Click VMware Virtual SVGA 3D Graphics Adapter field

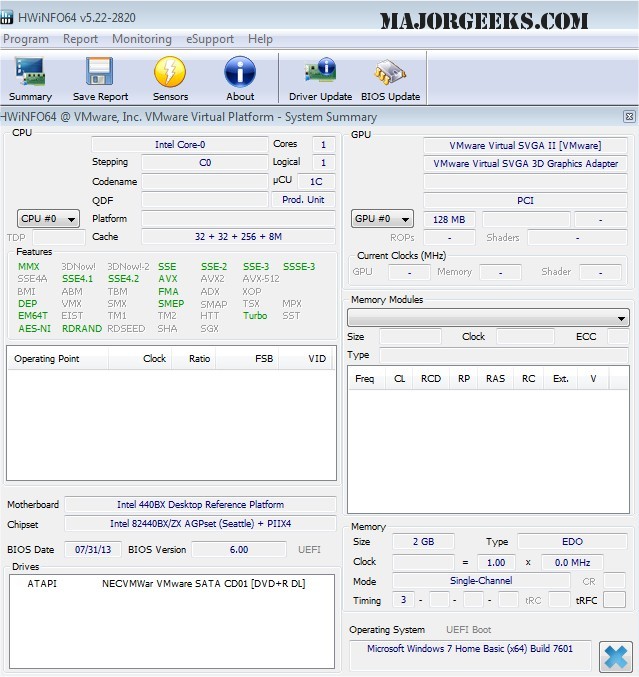click(x=525, y=164)
